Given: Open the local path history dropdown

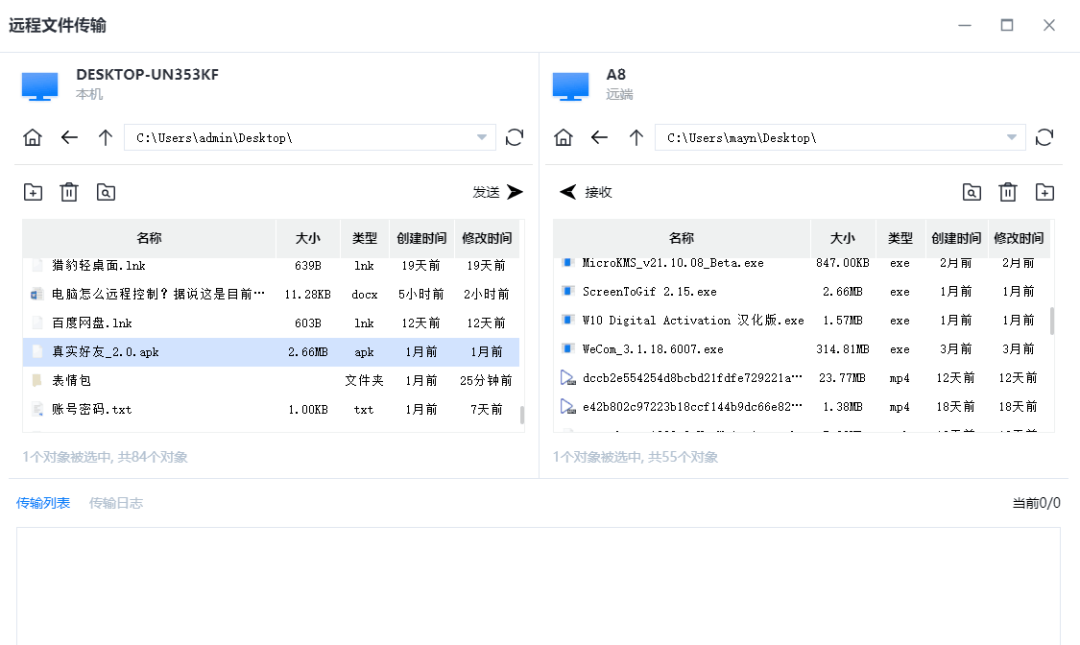Looking at the screenshot, I should (x=481, y=137).
